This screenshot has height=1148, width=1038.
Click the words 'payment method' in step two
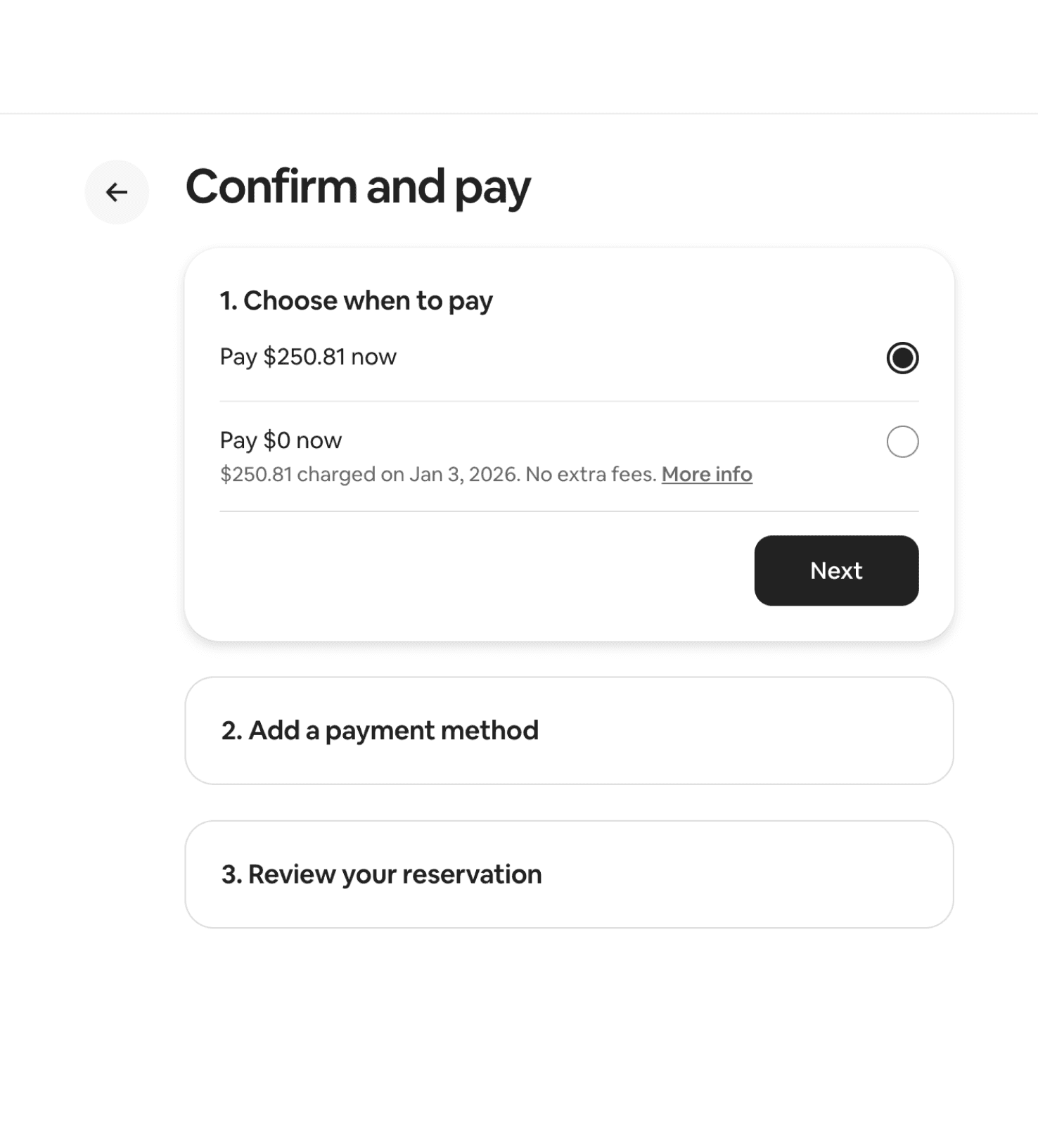pyautogui.click(x=432, y=732)
